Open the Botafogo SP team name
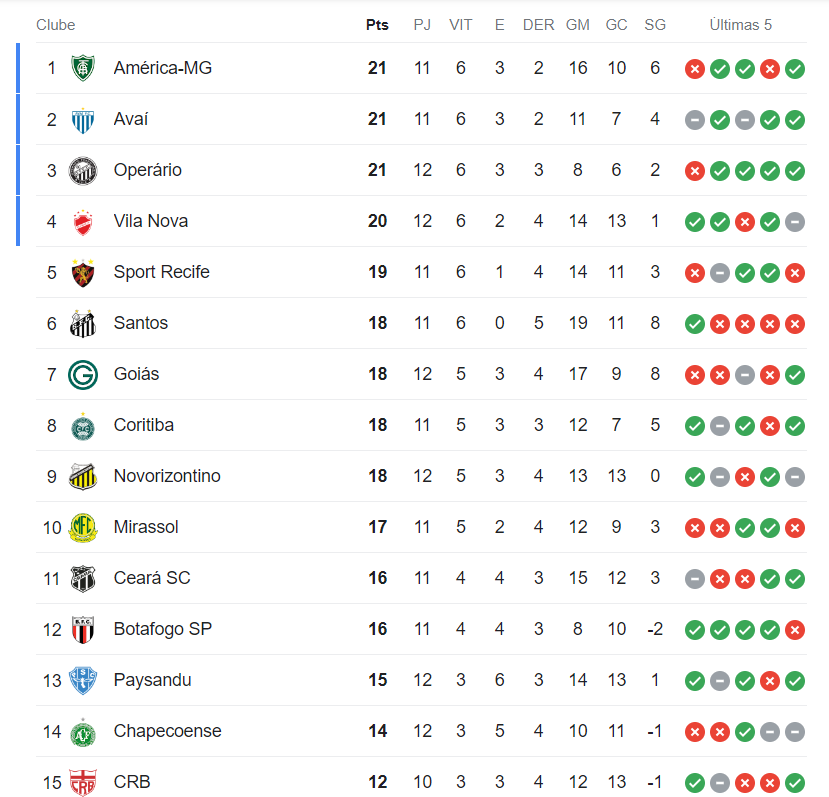Screen dimensions: 829x797 162,629
